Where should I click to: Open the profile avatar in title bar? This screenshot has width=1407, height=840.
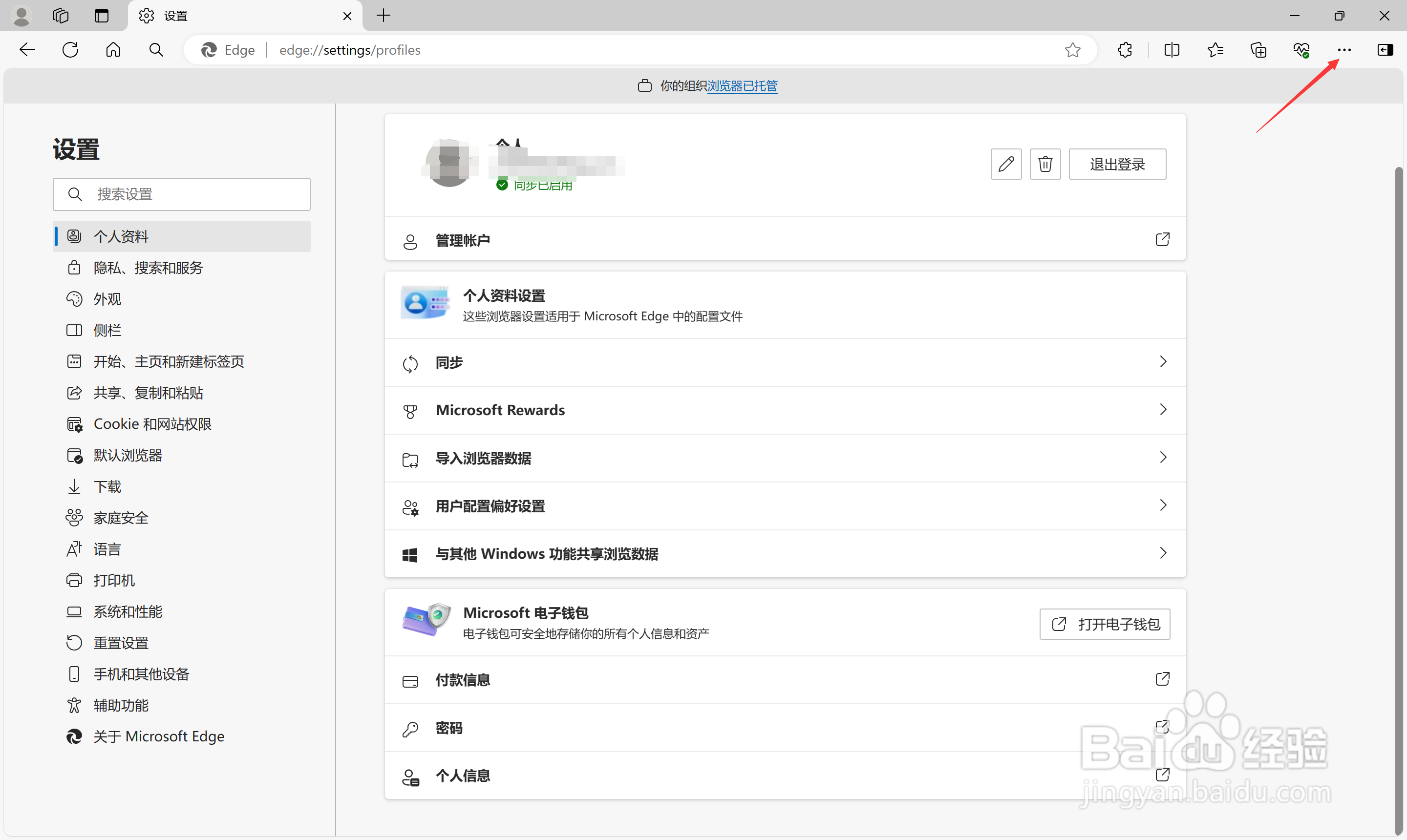tap(21, 15)
